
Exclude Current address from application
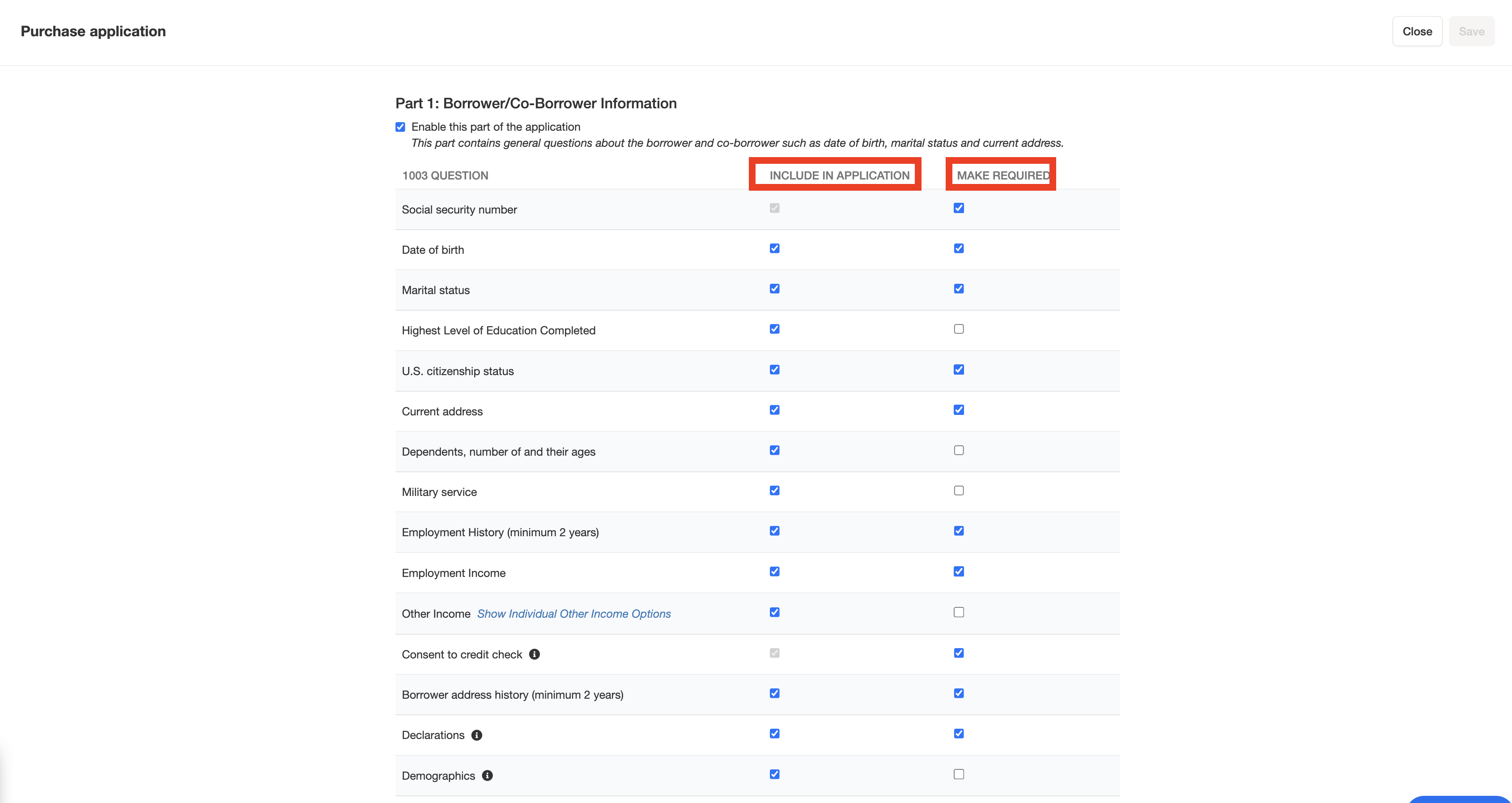[774, 410]
